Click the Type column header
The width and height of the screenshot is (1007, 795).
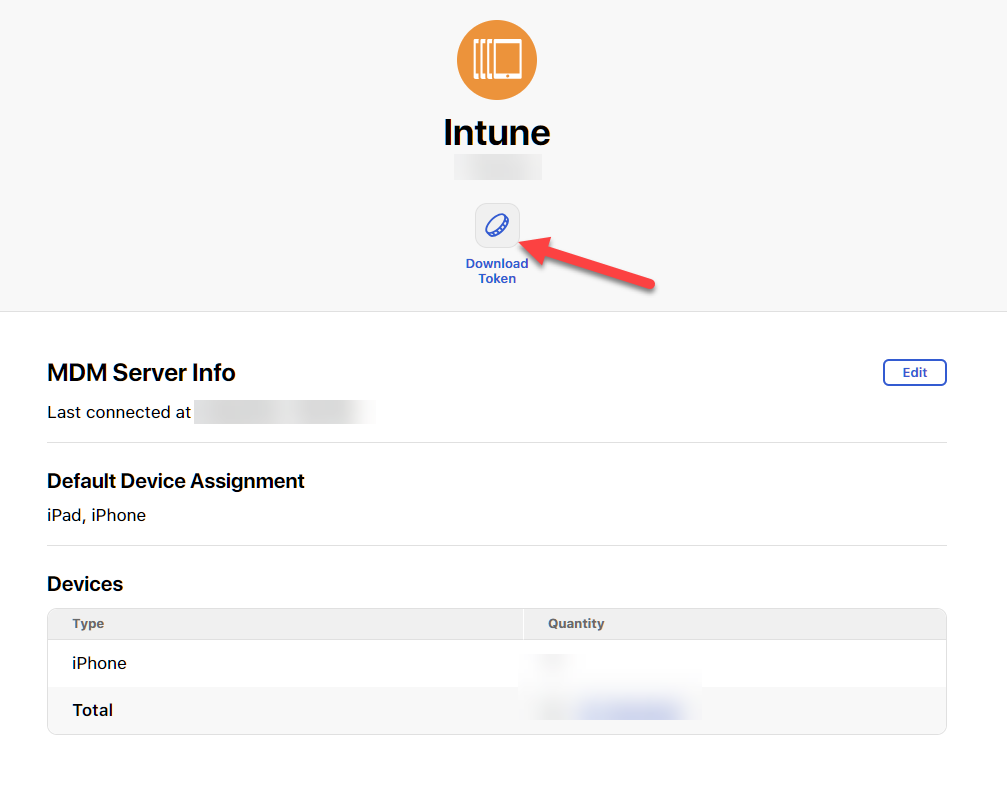[x=88, y=624]
